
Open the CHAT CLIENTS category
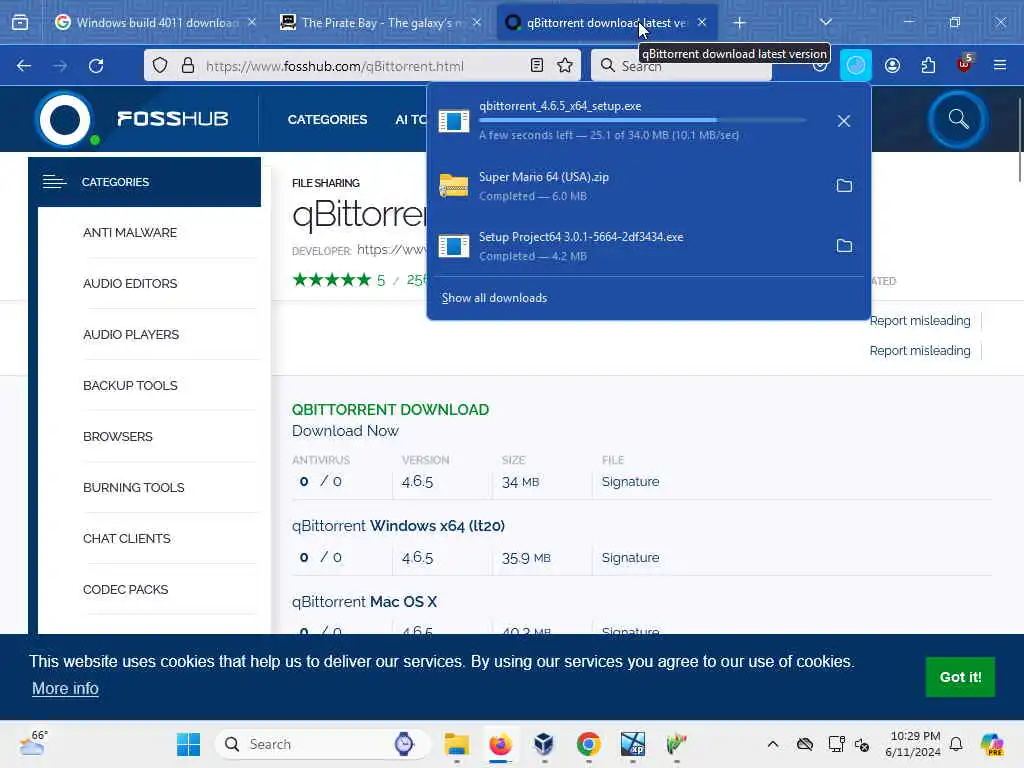tap(127, 538)
